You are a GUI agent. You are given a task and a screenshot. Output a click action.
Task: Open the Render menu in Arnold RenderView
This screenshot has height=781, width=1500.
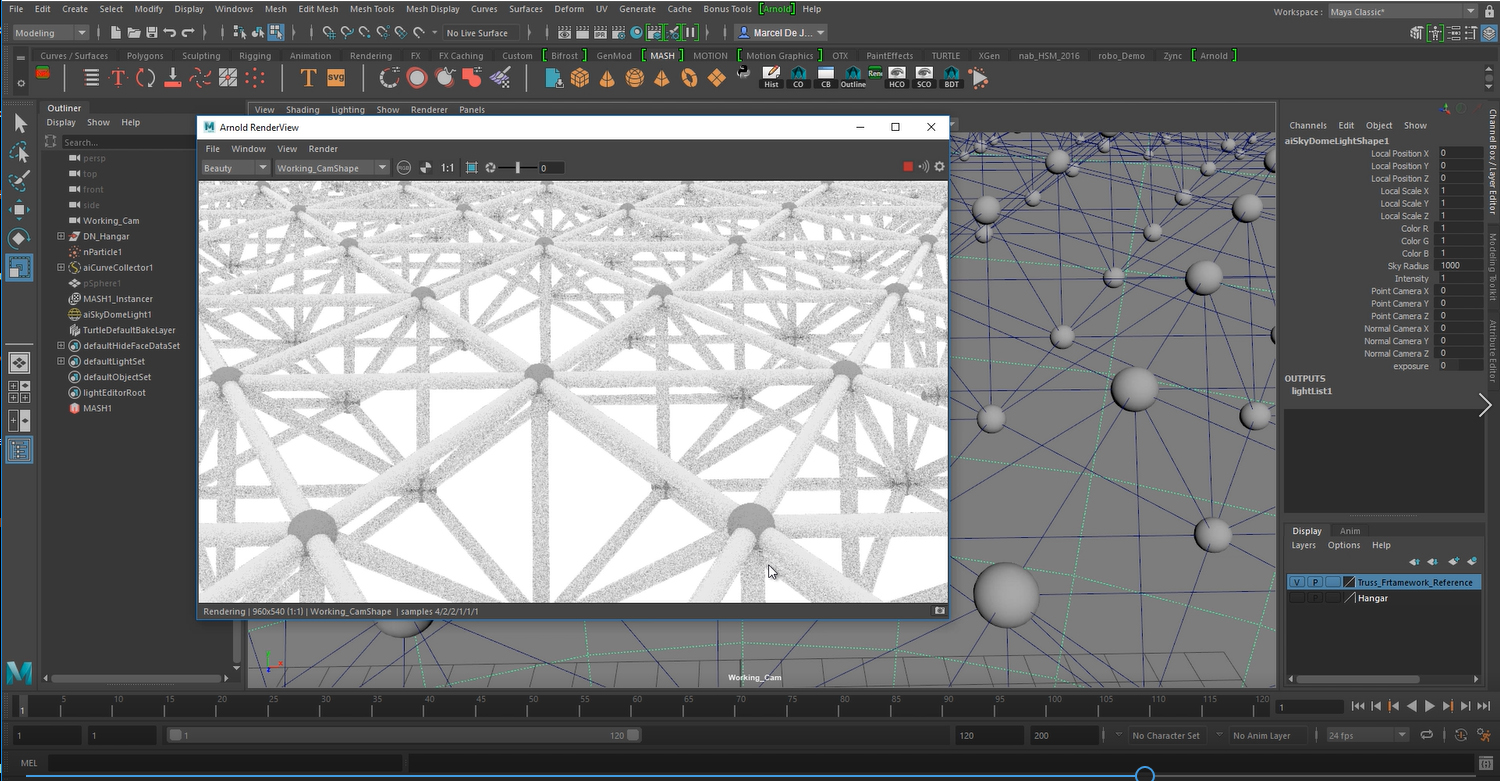pos(323,148)
